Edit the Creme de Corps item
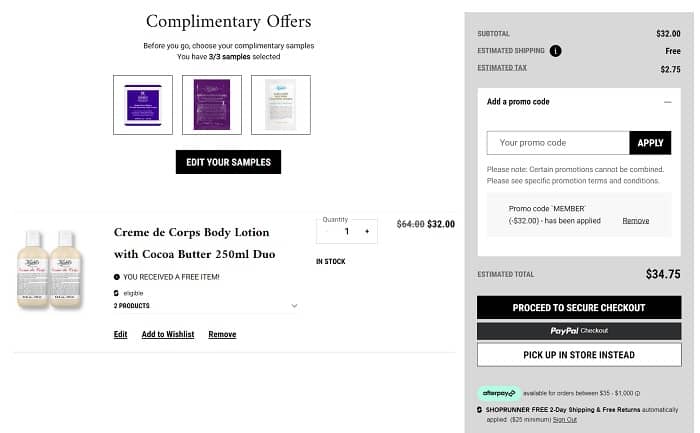The image size is (700, 433). click(120, 334)
